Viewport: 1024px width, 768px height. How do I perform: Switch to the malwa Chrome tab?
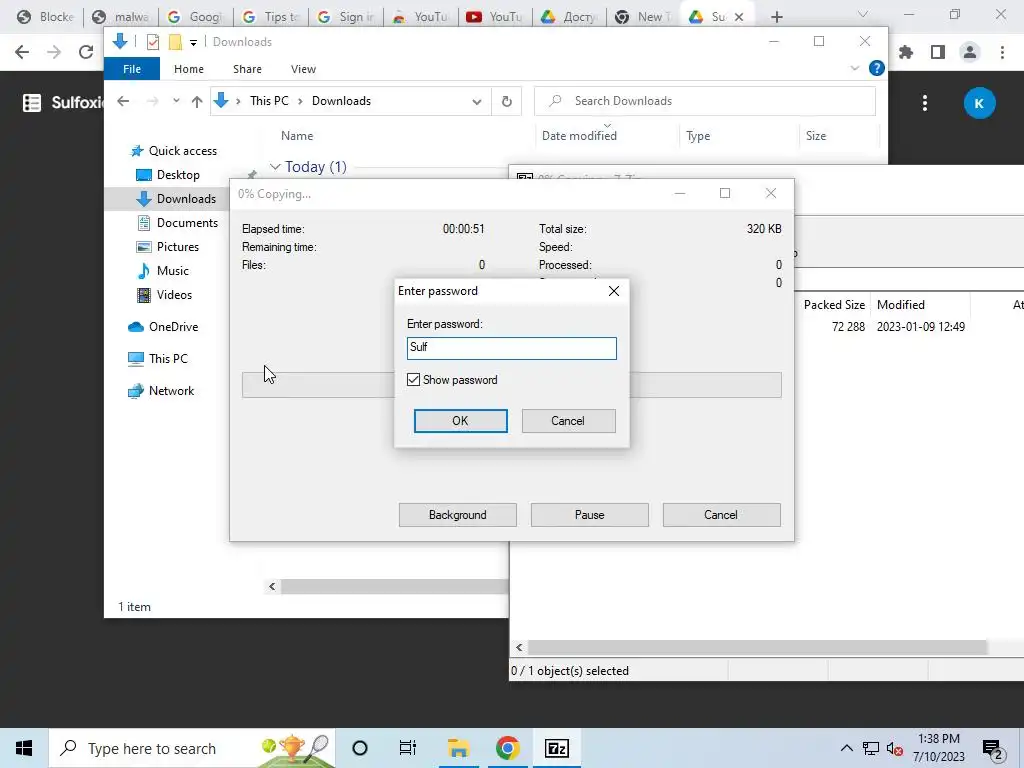[x=120, y=17]
